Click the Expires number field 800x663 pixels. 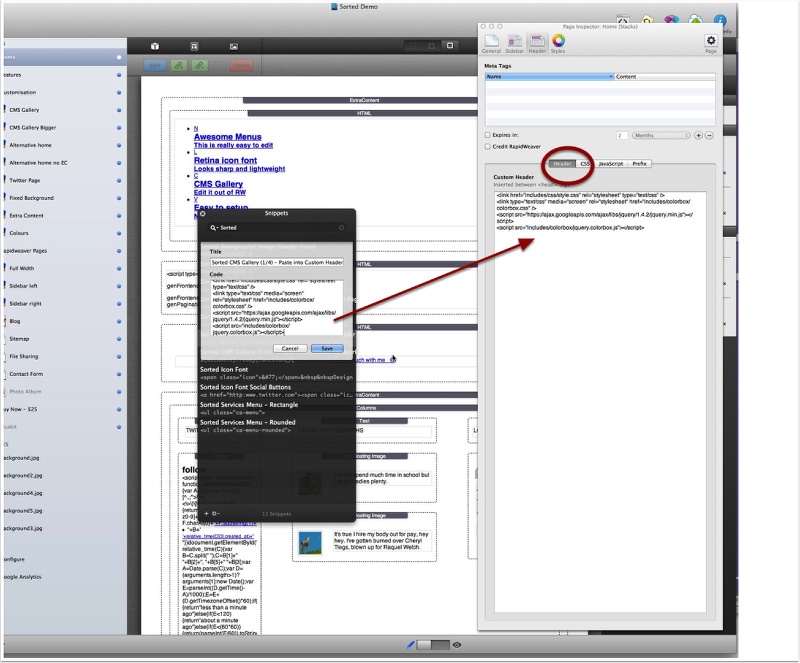pos(621,135)
